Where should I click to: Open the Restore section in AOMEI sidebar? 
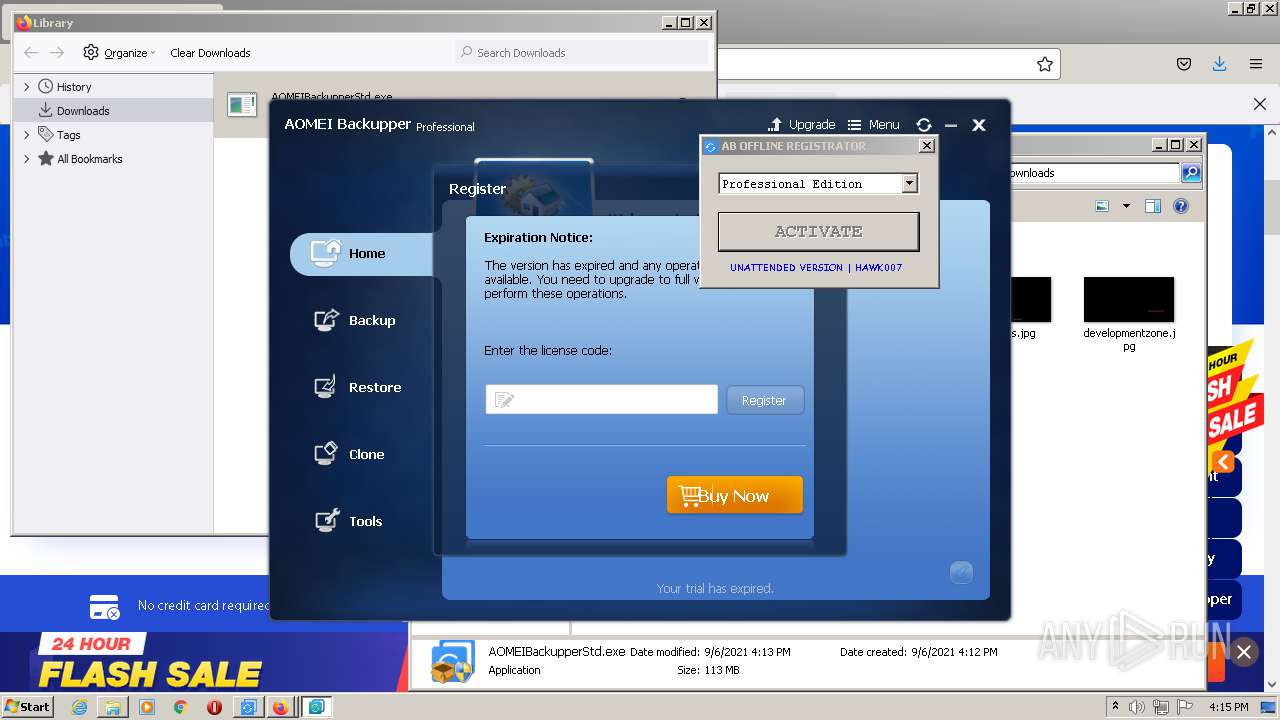pyautogui.click(x=357, y=388)
